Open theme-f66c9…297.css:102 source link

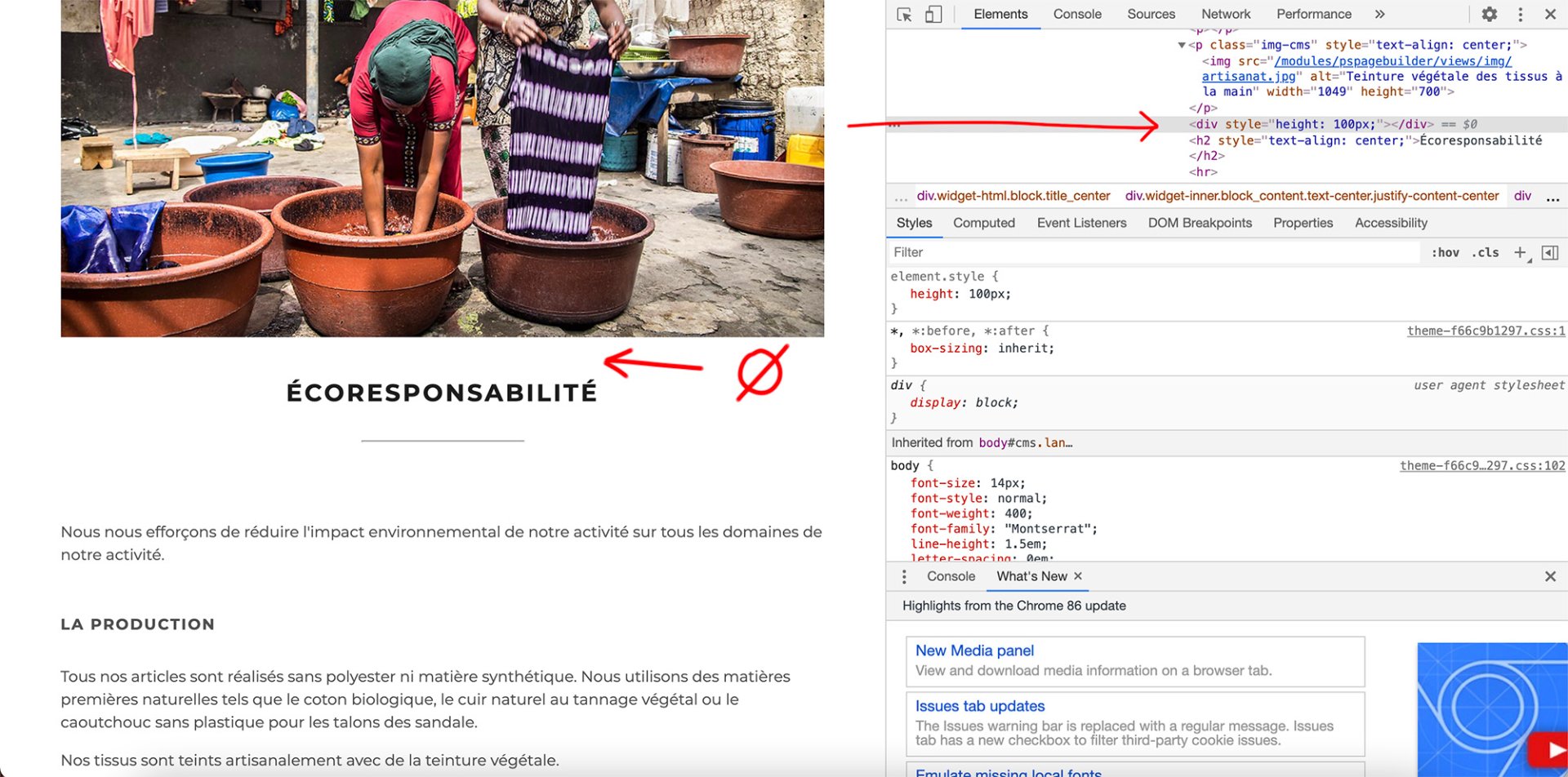click(x=1482, y=465)
